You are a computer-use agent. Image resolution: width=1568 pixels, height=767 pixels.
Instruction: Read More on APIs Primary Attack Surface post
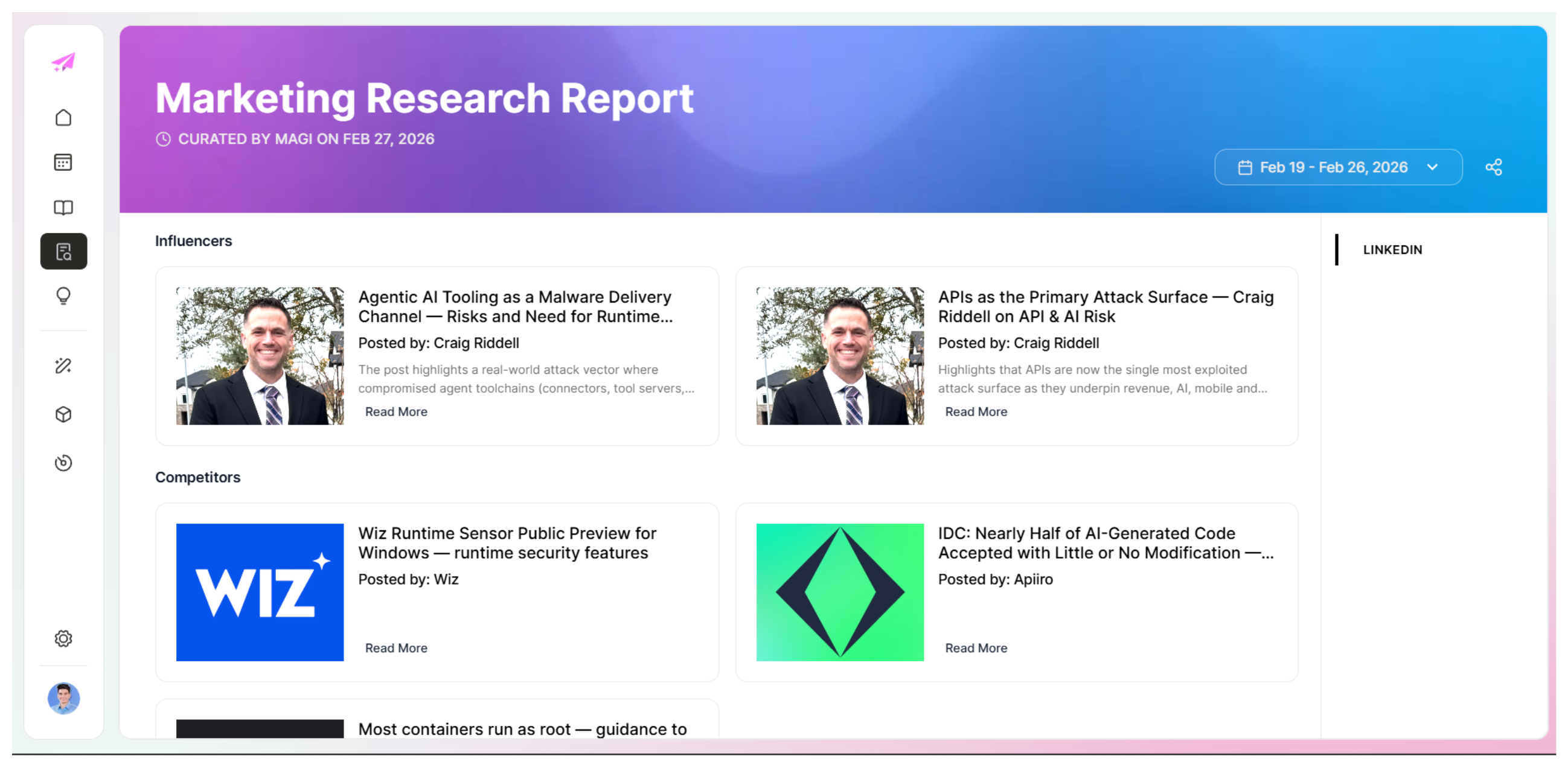[975, 411]
